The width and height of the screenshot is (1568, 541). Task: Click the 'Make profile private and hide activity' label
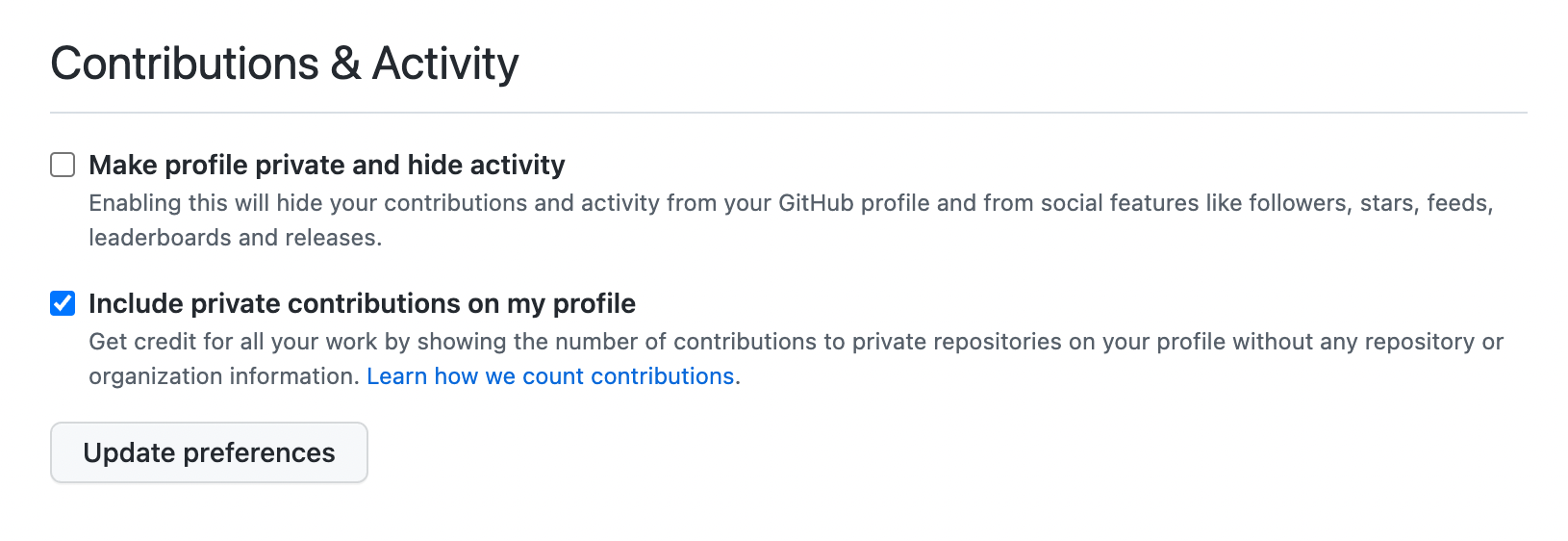coord(326,165)
